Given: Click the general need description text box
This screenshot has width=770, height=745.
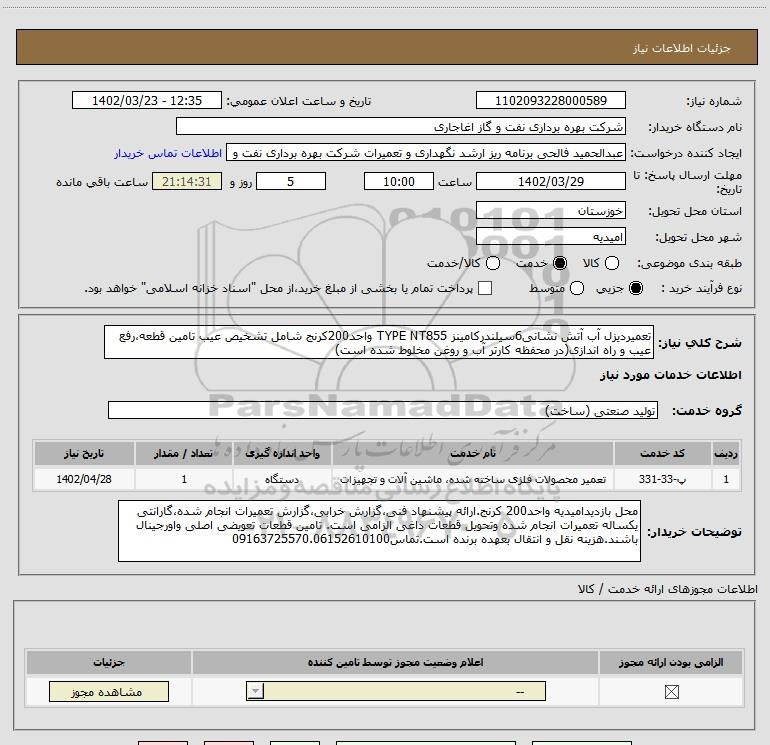Looking at the screenshot, I should coord(379,342).
